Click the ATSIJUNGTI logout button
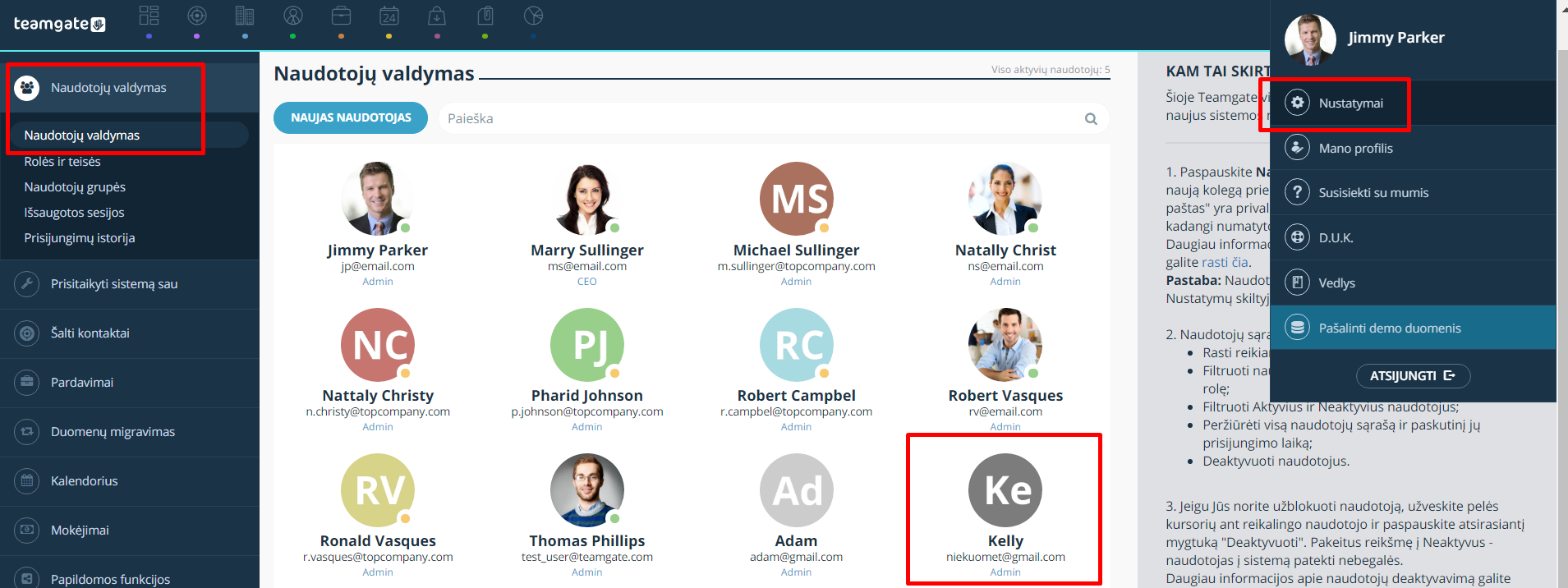1568x588 pixels. pos(1413,375)
